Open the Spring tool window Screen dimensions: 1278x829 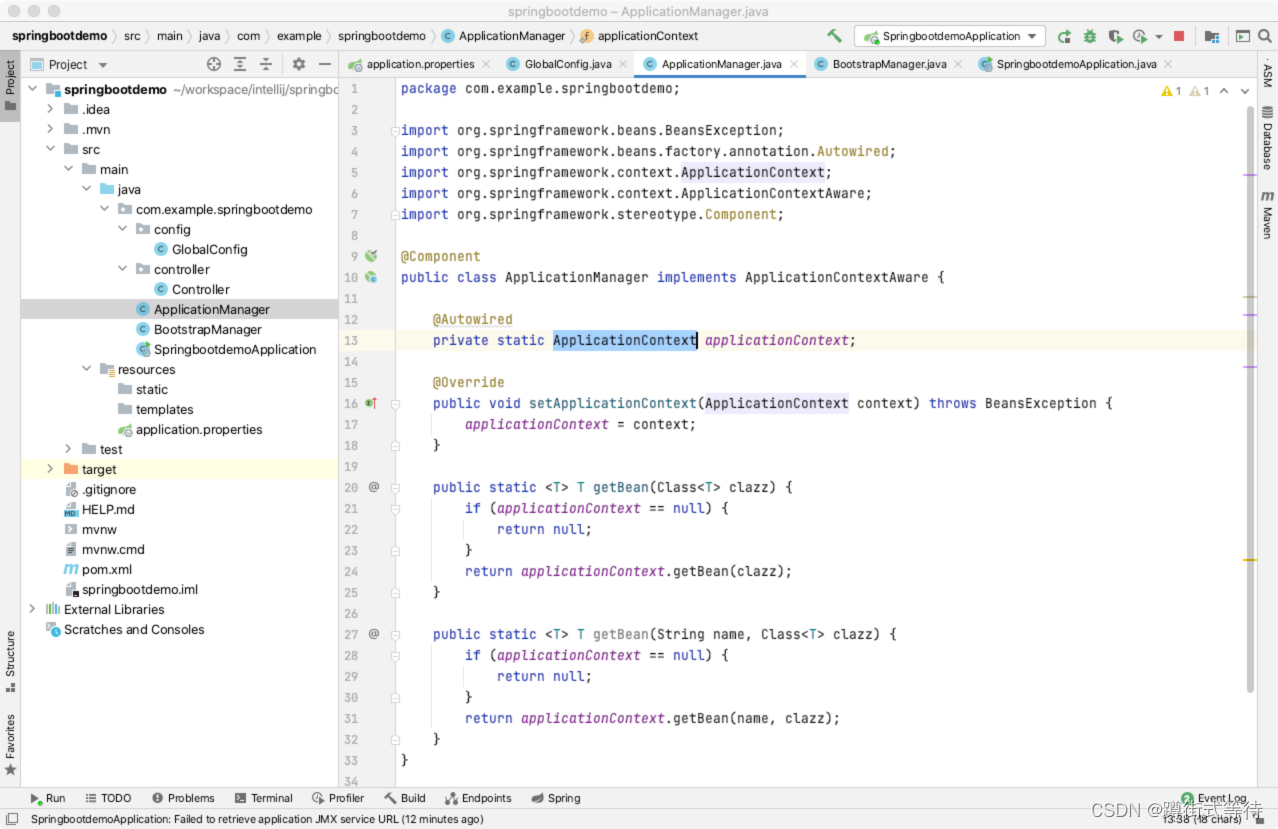[556, 798]
